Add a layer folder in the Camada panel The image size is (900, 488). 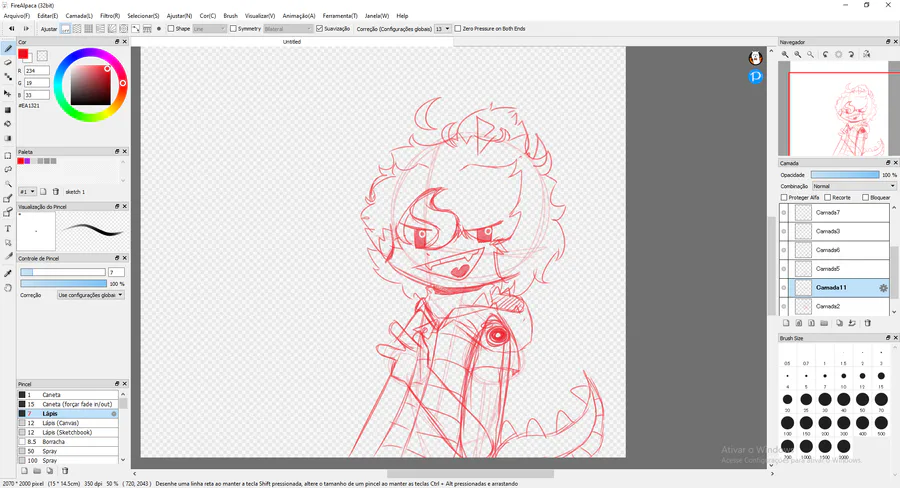(x=824, y=323)
